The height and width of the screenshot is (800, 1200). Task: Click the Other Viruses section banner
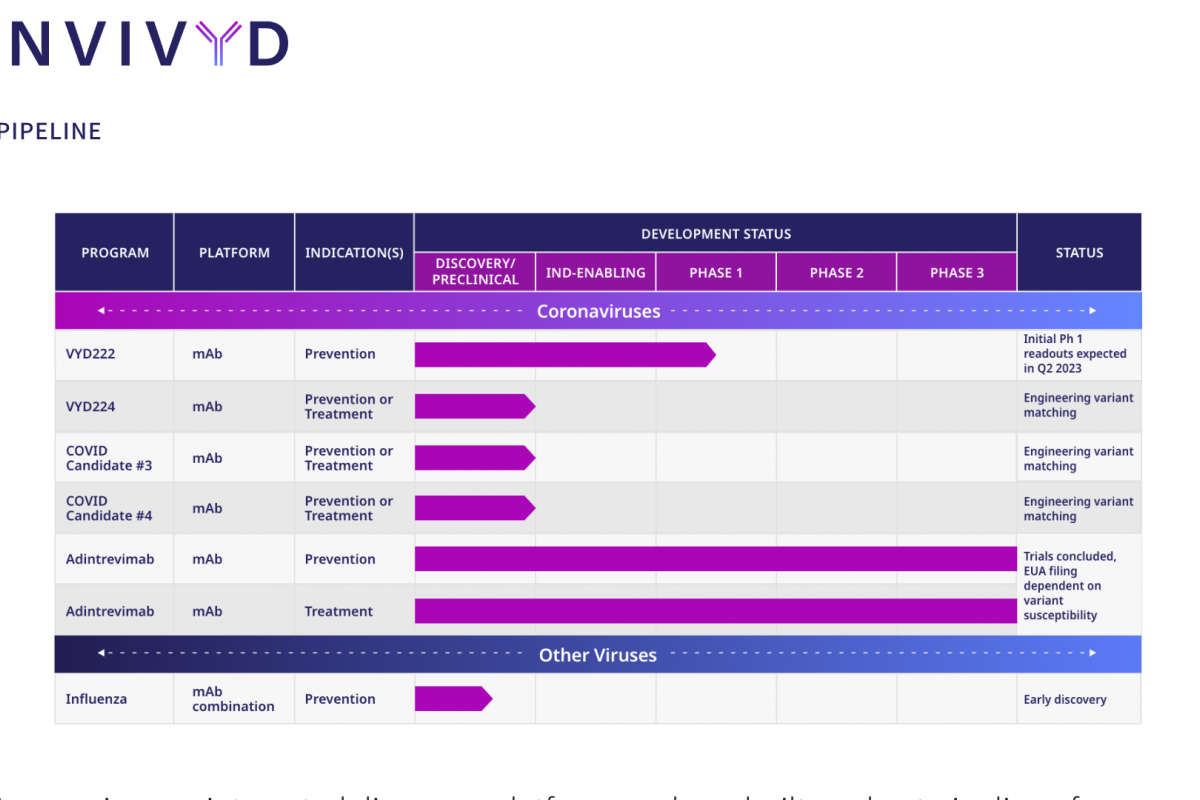tap(598, 655)
